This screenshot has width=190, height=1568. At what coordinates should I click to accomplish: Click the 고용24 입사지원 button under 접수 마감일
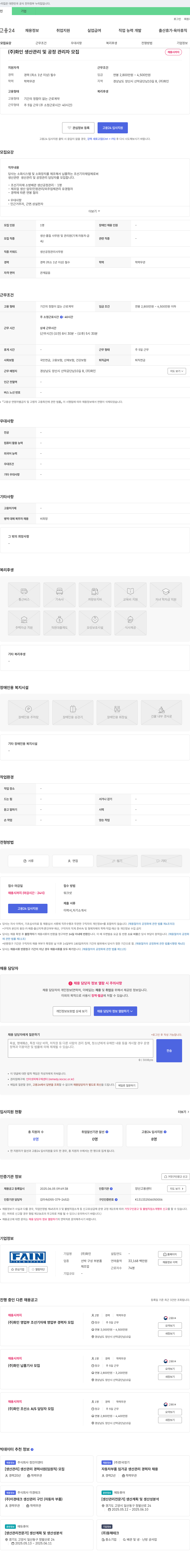28,908
